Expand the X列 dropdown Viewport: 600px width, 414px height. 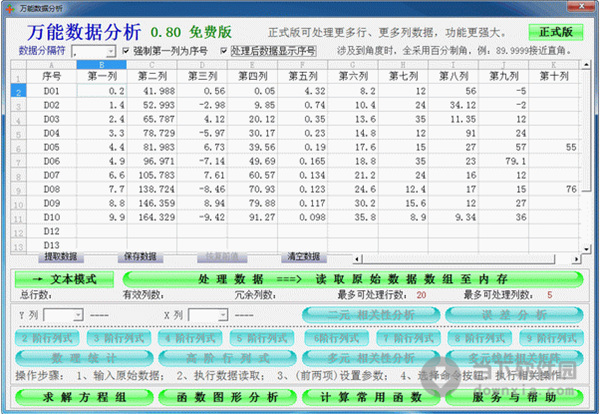click(222, 315)
